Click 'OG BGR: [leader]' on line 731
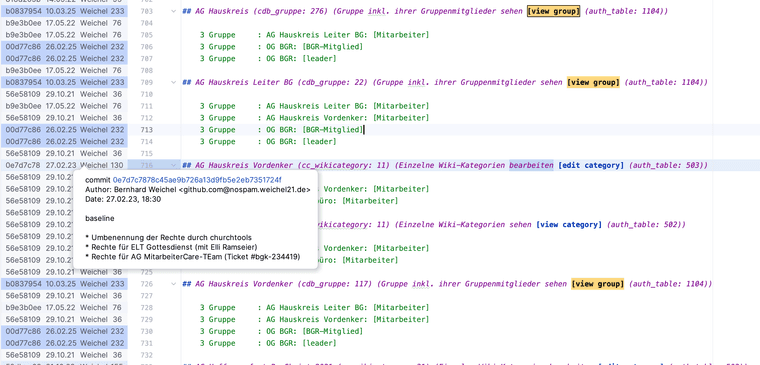760x365 pixels. click(301, 343)
